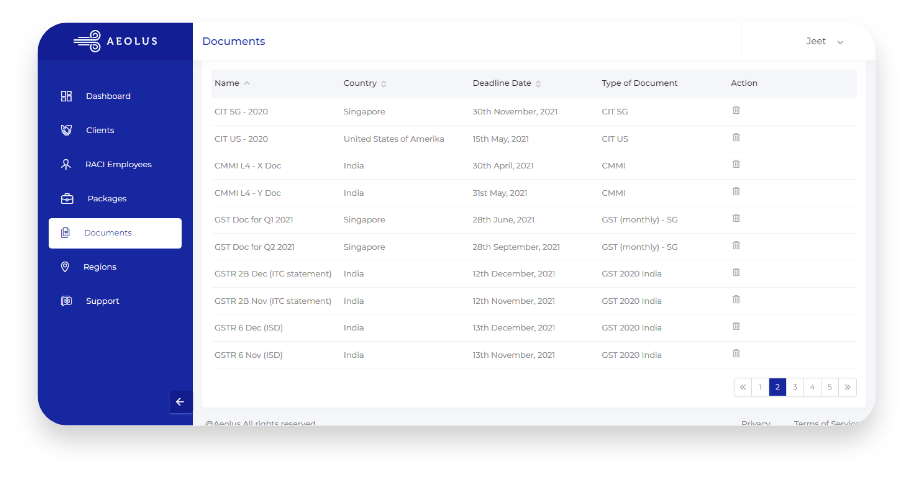Screen dimensions: 913x478
Task: Sort table by Name column
Action: (232, 83)
